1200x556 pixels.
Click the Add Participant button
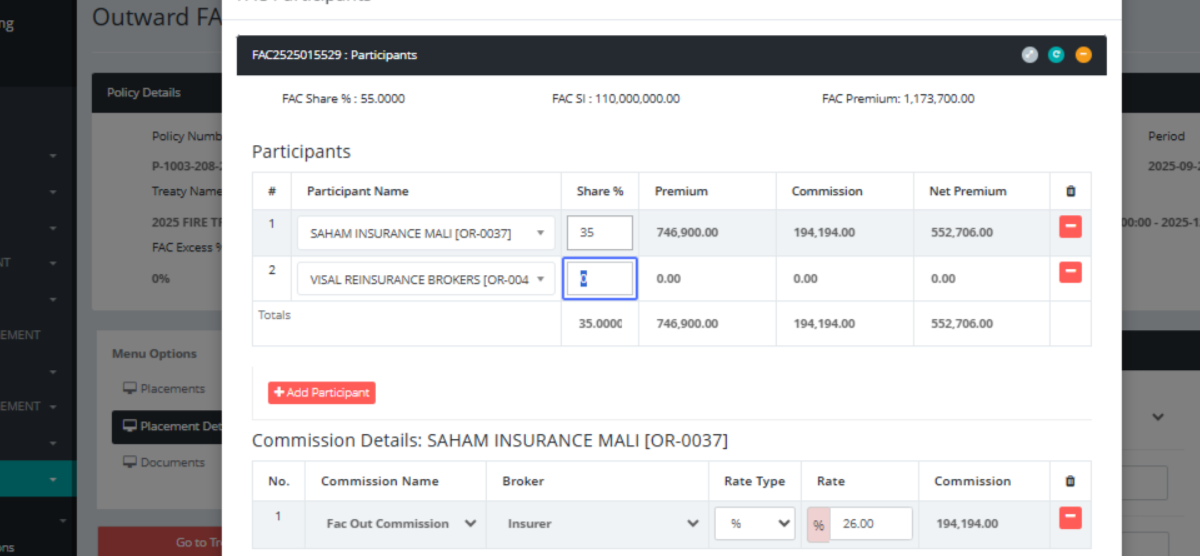tap(321, 393)
